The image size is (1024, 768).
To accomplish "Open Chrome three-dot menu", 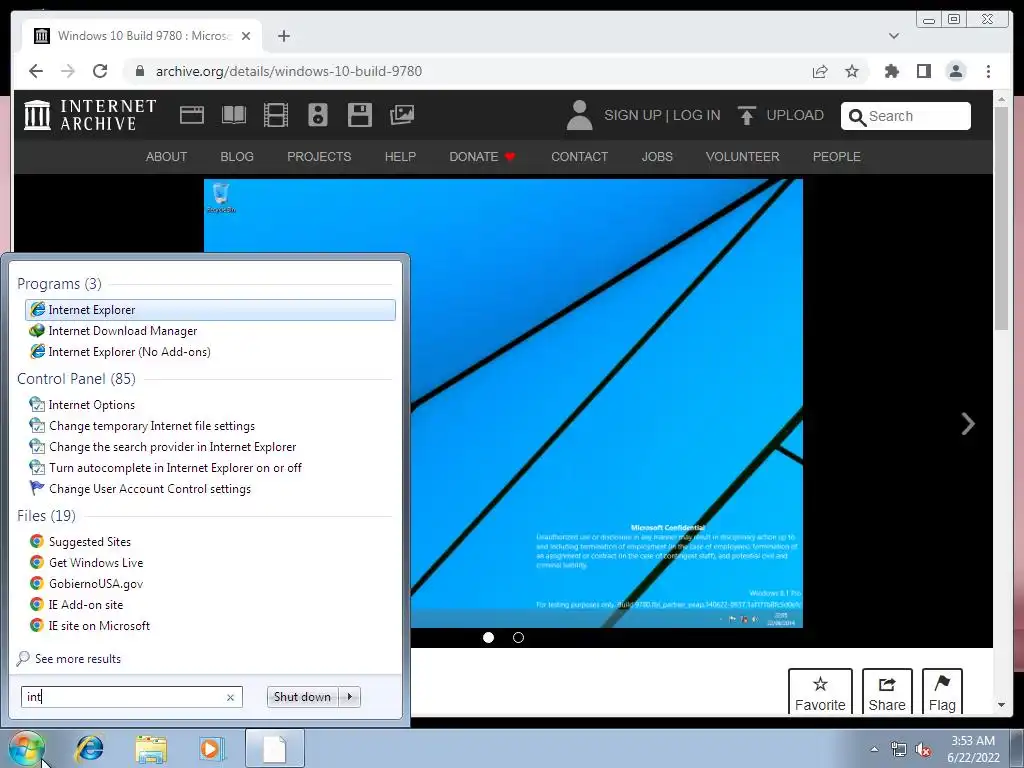I will point(988,71).
